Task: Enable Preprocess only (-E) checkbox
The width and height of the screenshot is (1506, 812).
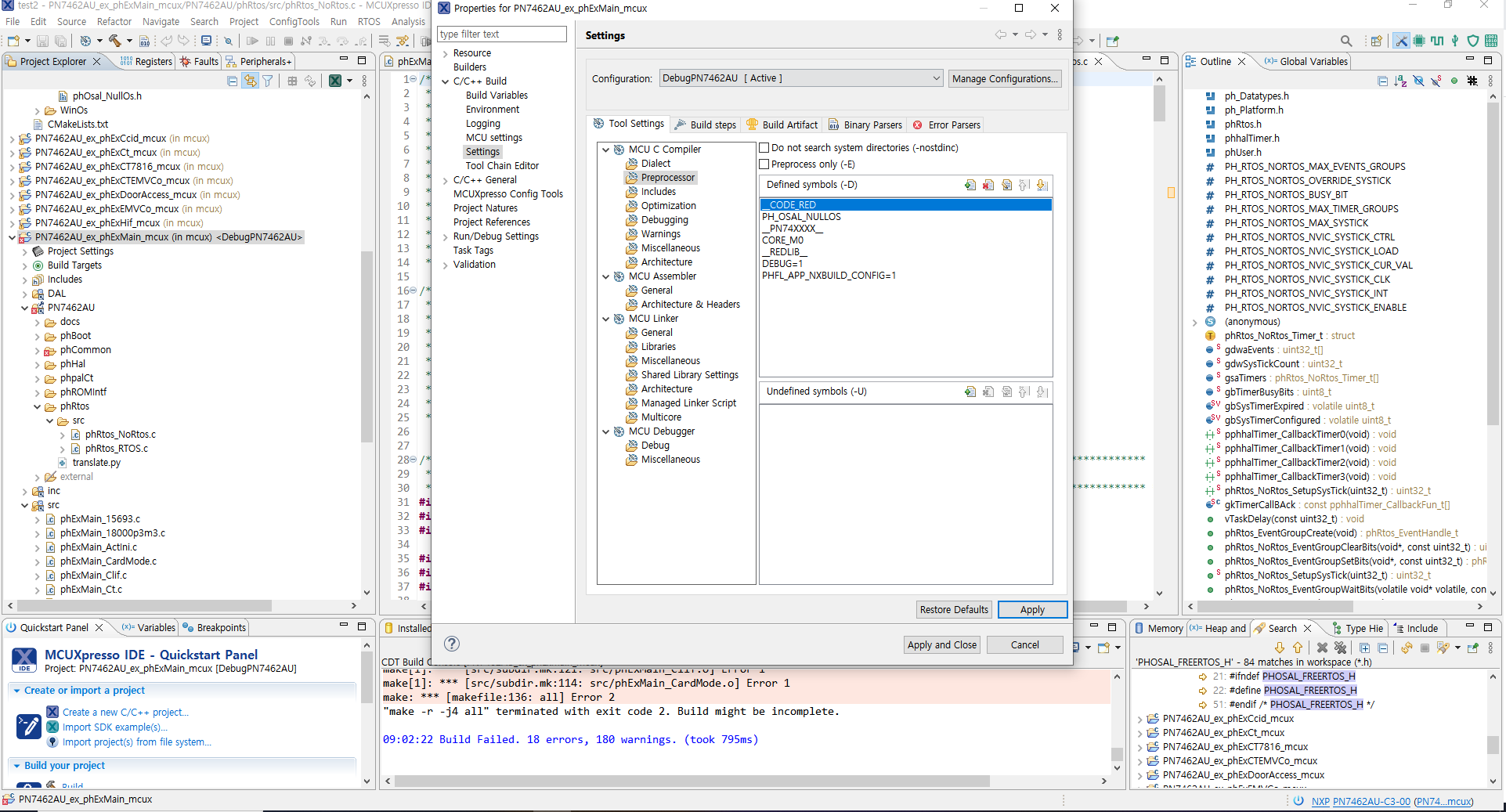Action: [x=764, y=164]
